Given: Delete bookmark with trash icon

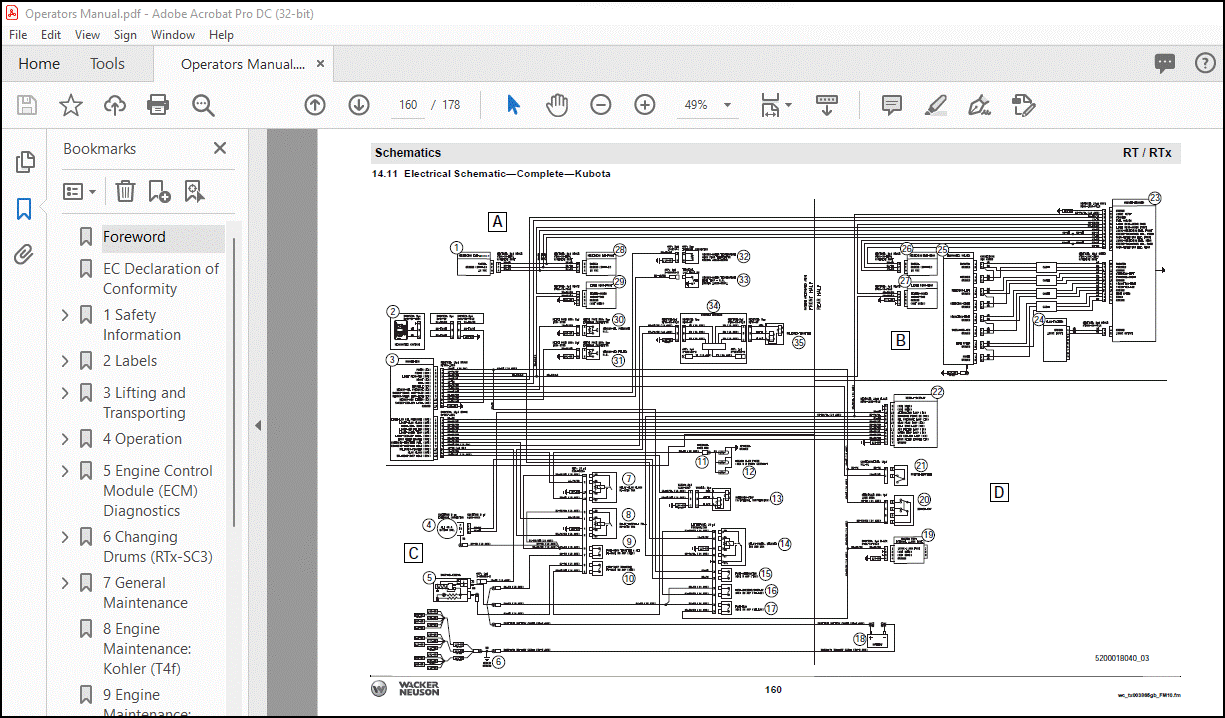Looking at the screenshot, I should click(x=125, y=191).
